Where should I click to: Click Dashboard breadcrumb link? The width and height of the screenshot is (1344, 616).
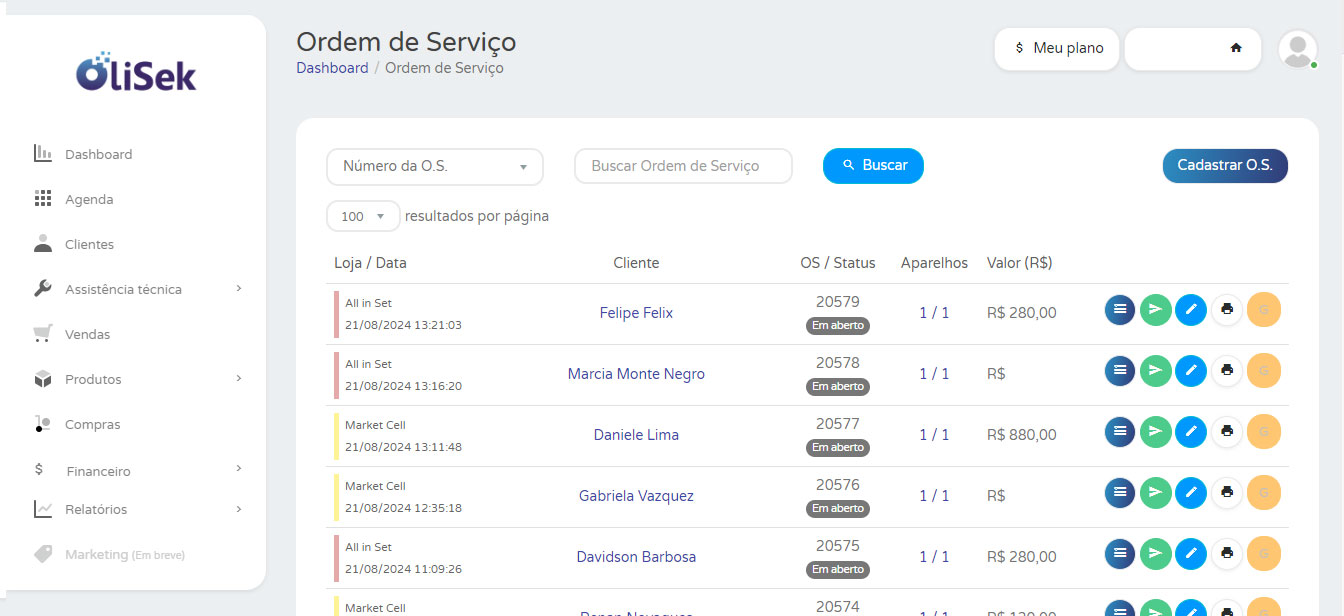332,68
